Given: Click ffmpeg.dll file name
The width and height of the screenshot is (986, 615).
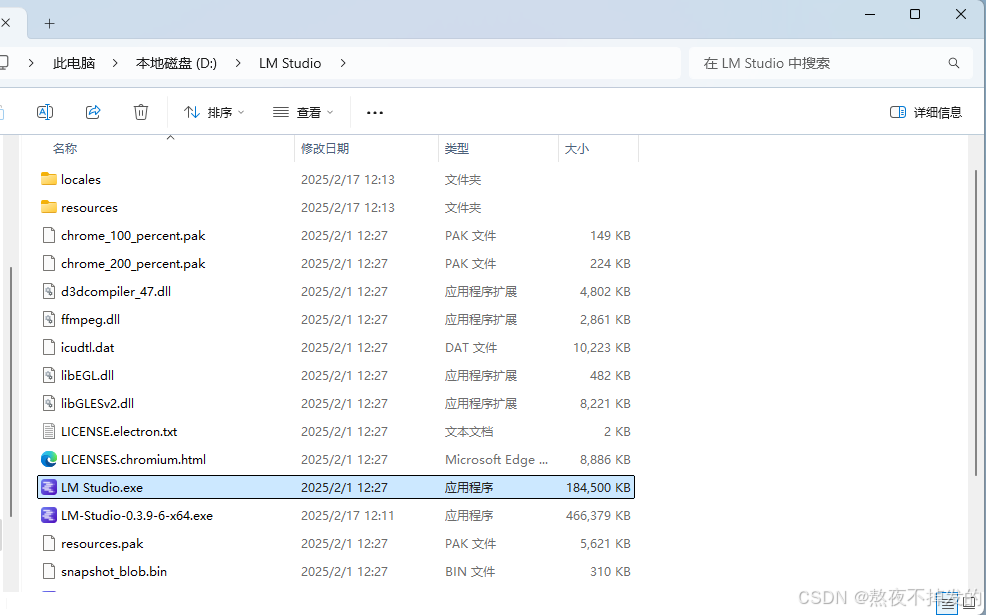Looking at the screenshot, I should (x=90, y=319).
